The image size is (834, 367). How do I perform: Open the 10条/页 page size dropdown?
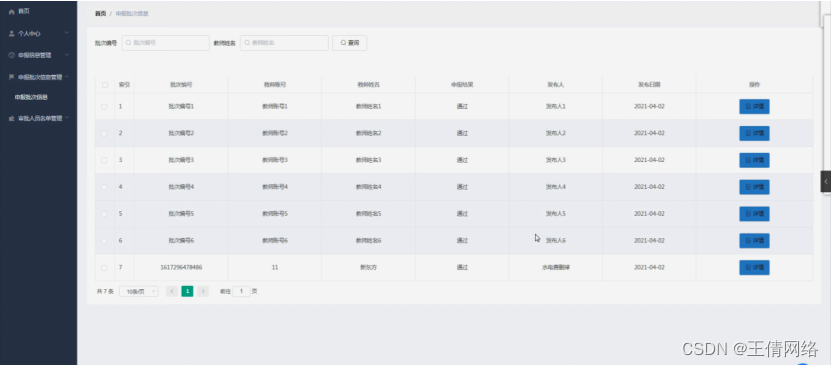click(x=138, y=291)
